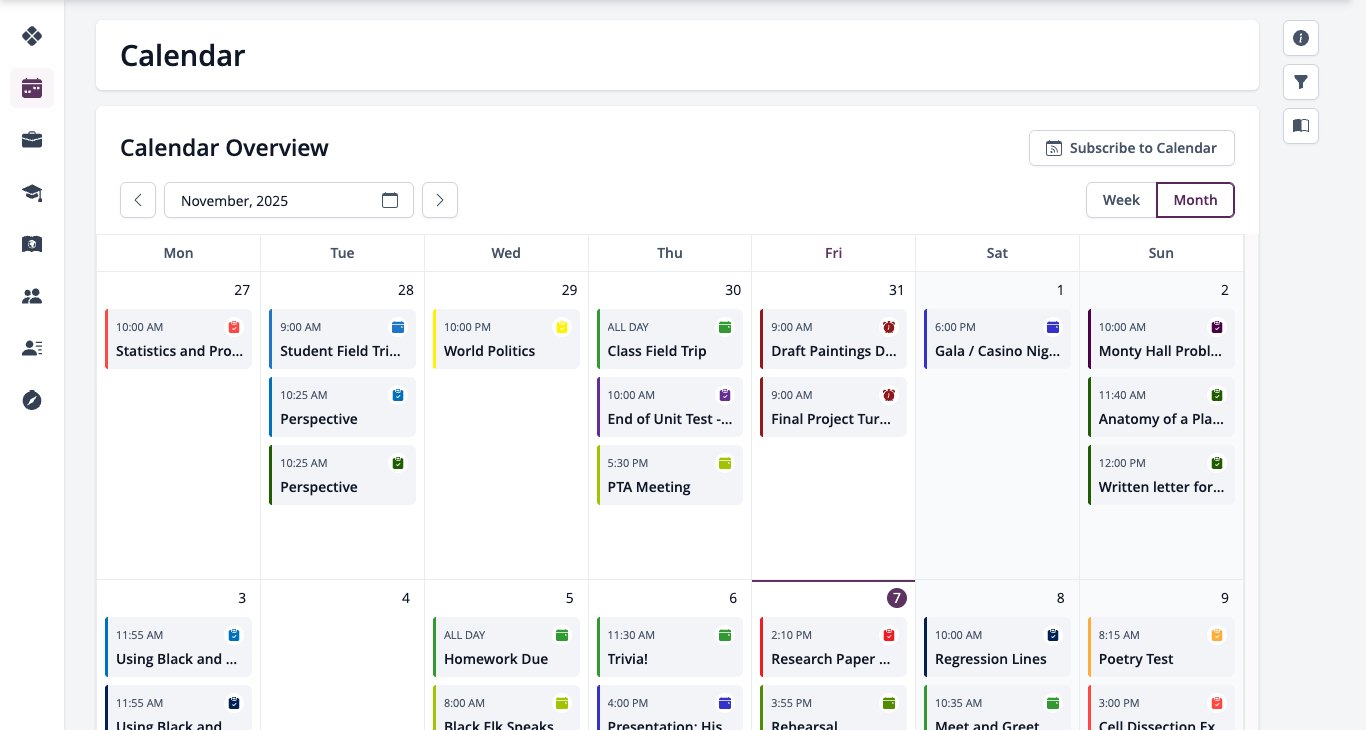Open the all-day Homework Due event
Screen dimensions: 1366x730
[506, 647]
